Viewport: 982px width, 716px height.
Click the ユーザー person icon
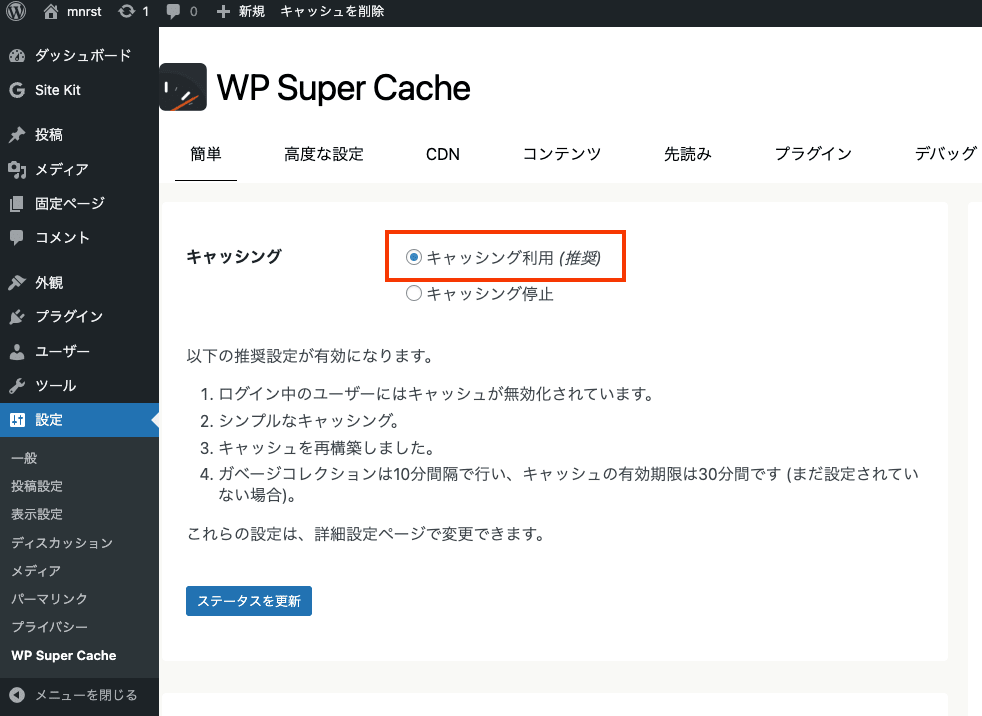(17, 351)
